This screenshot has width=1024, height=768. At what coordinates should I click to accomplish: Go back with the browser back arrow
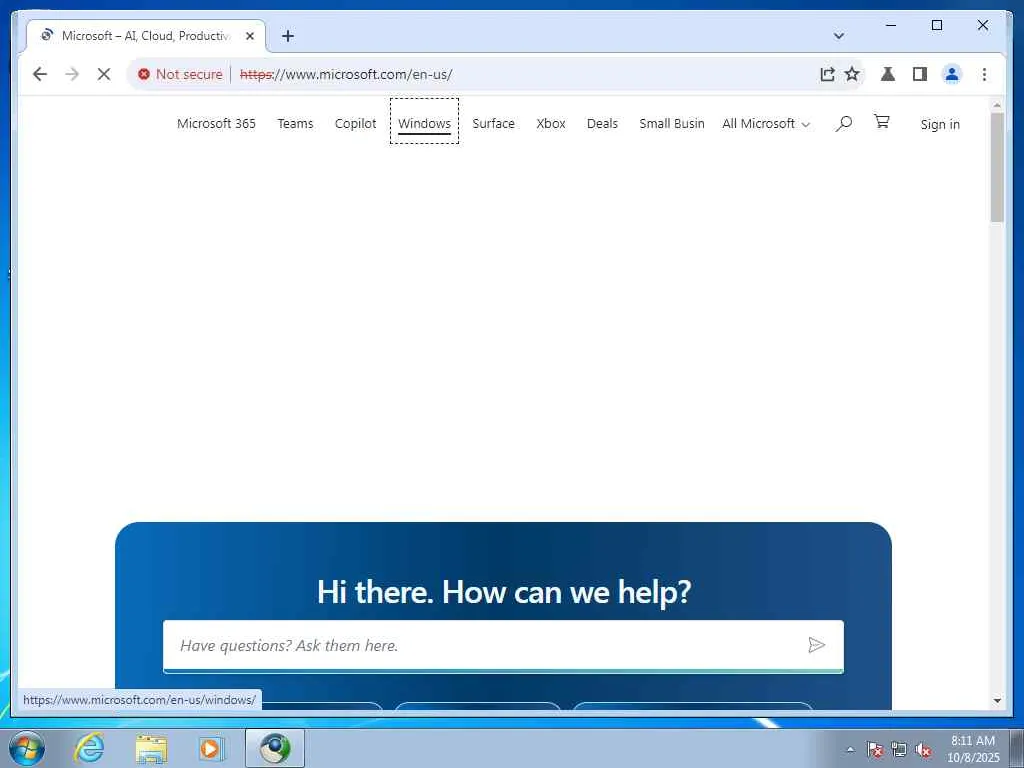pos(40,74)
